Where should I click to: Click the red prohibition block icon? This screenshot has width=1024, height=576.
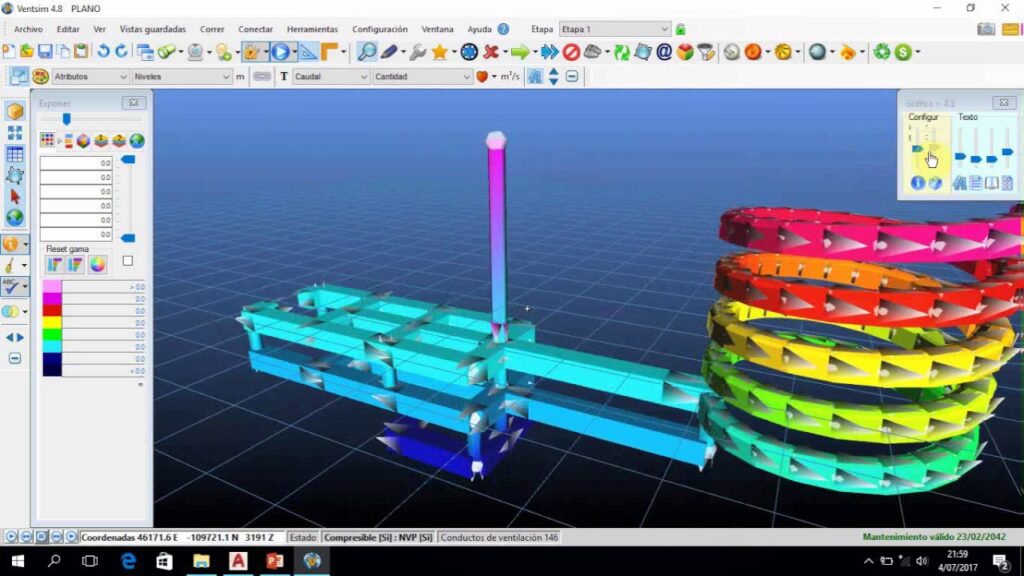(571, 52)
